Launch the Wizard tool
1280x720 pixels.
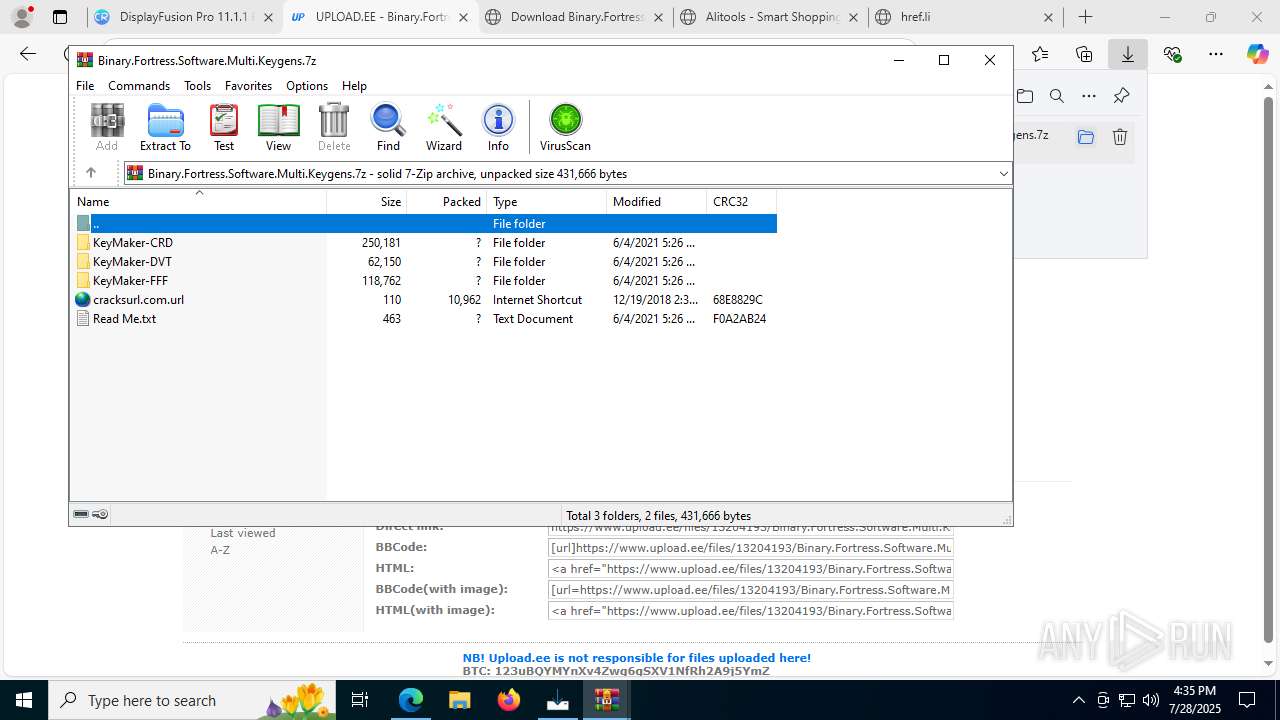tap(443, 128)
